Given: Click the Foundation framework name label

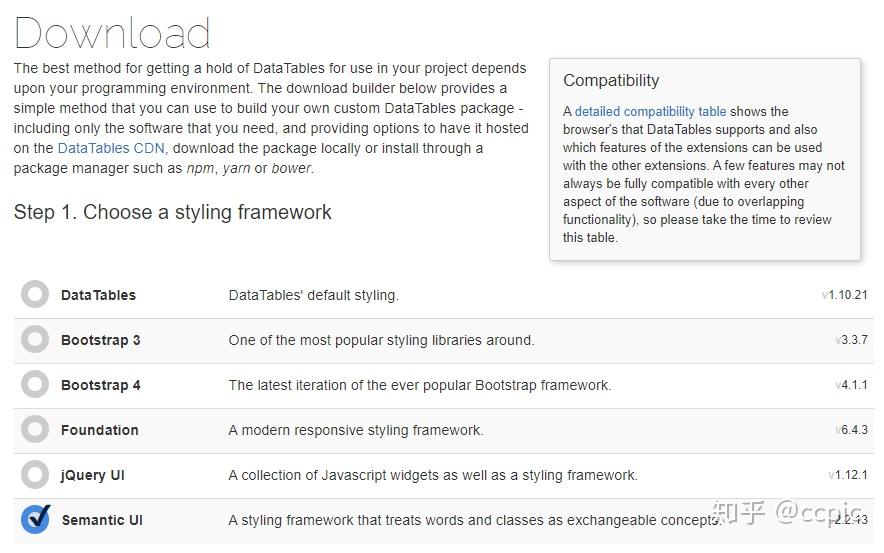Looking at the screenshot, I should click(x=99, y=430).
